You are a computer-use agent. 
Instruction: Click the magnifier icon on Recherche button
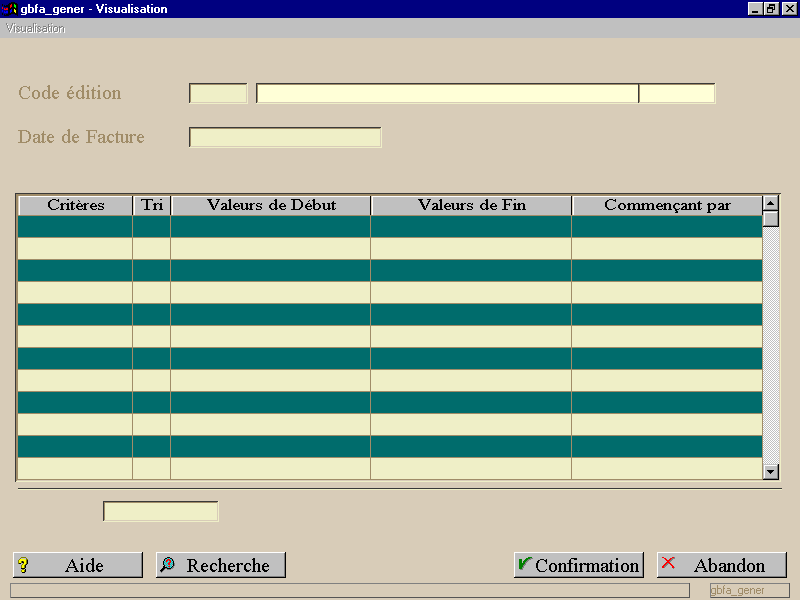tap(167, 564)
